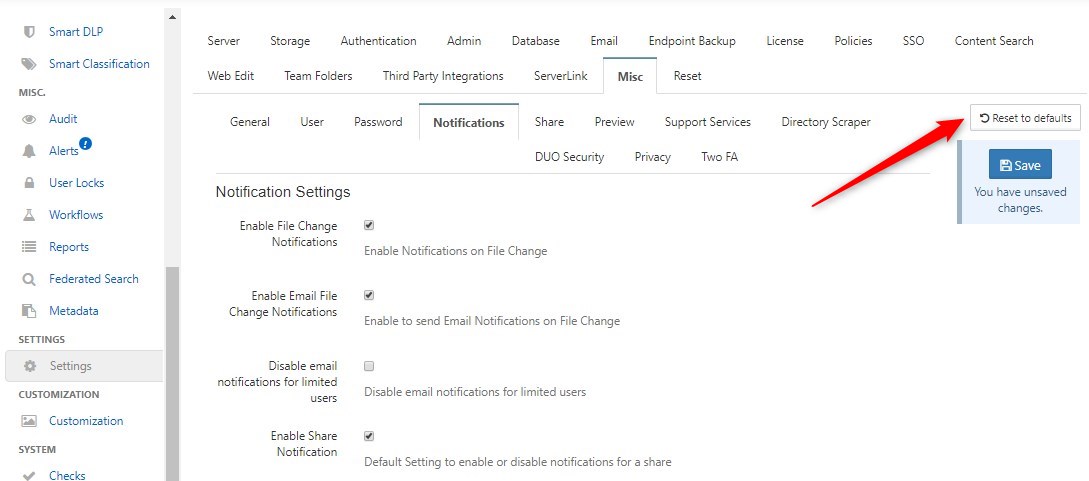Viewport: 1089px width, 481px height.
Task: Click the Smart Classification tags icon
Action: (x=29, y=64)
